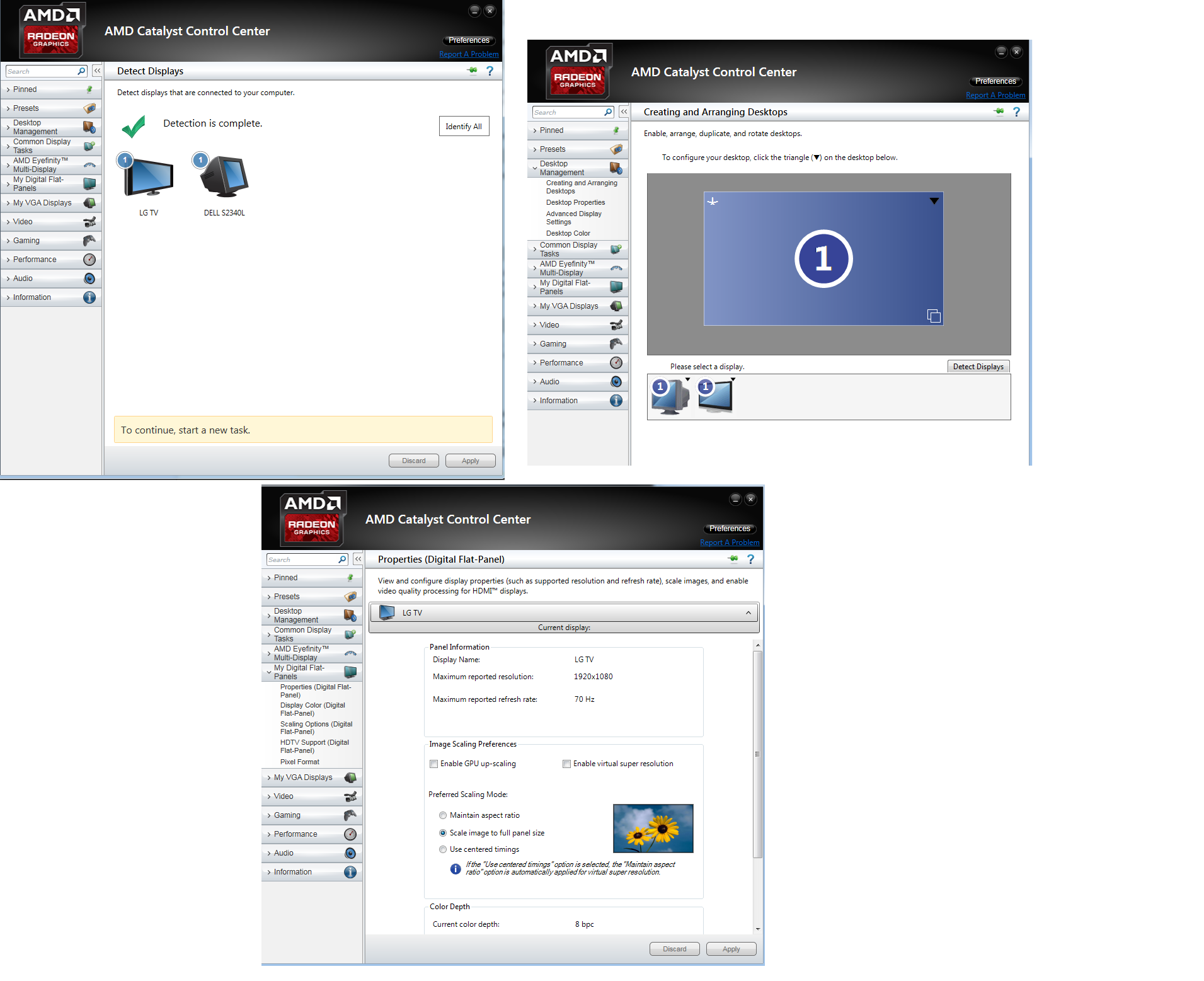Click the sunflower scaling preview image
Image resolution: width=1204 pixels, height=981 pixels.
tap(653, 828)
